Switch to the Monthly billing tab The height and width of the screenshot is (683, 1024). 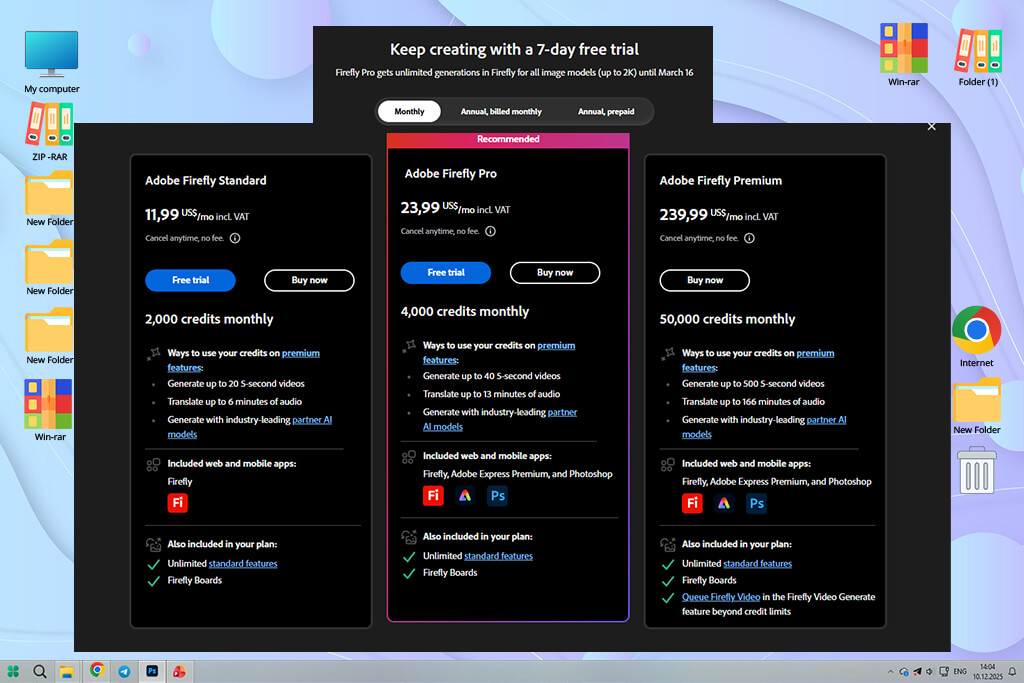(409, 111)
